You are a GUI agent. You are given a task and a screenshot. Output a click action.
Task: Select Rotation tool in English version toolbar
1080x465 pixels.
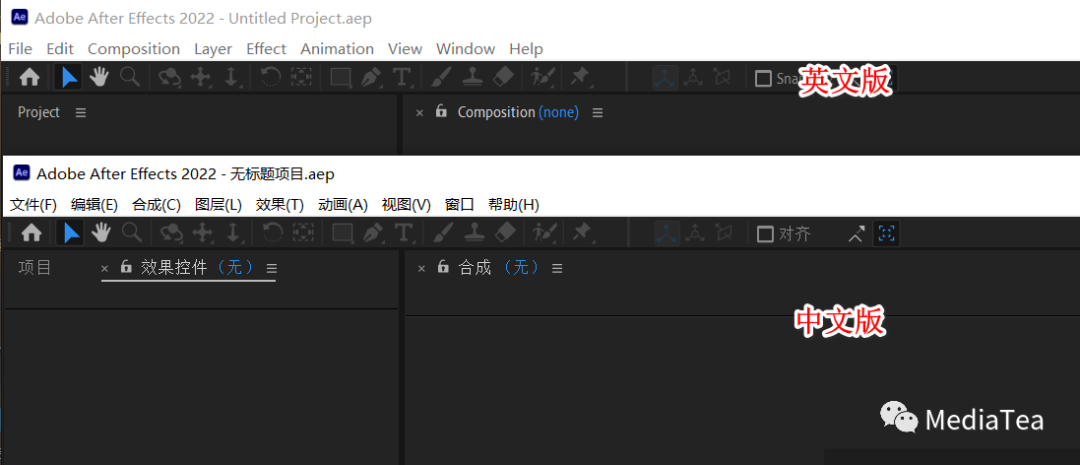(269, 78)
